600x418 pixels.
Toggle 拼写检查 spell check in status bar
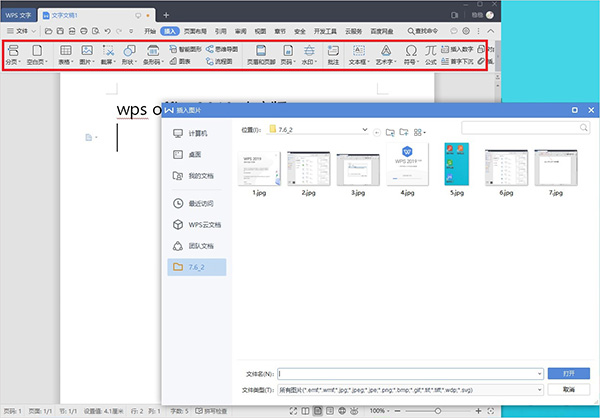[211, 411]
